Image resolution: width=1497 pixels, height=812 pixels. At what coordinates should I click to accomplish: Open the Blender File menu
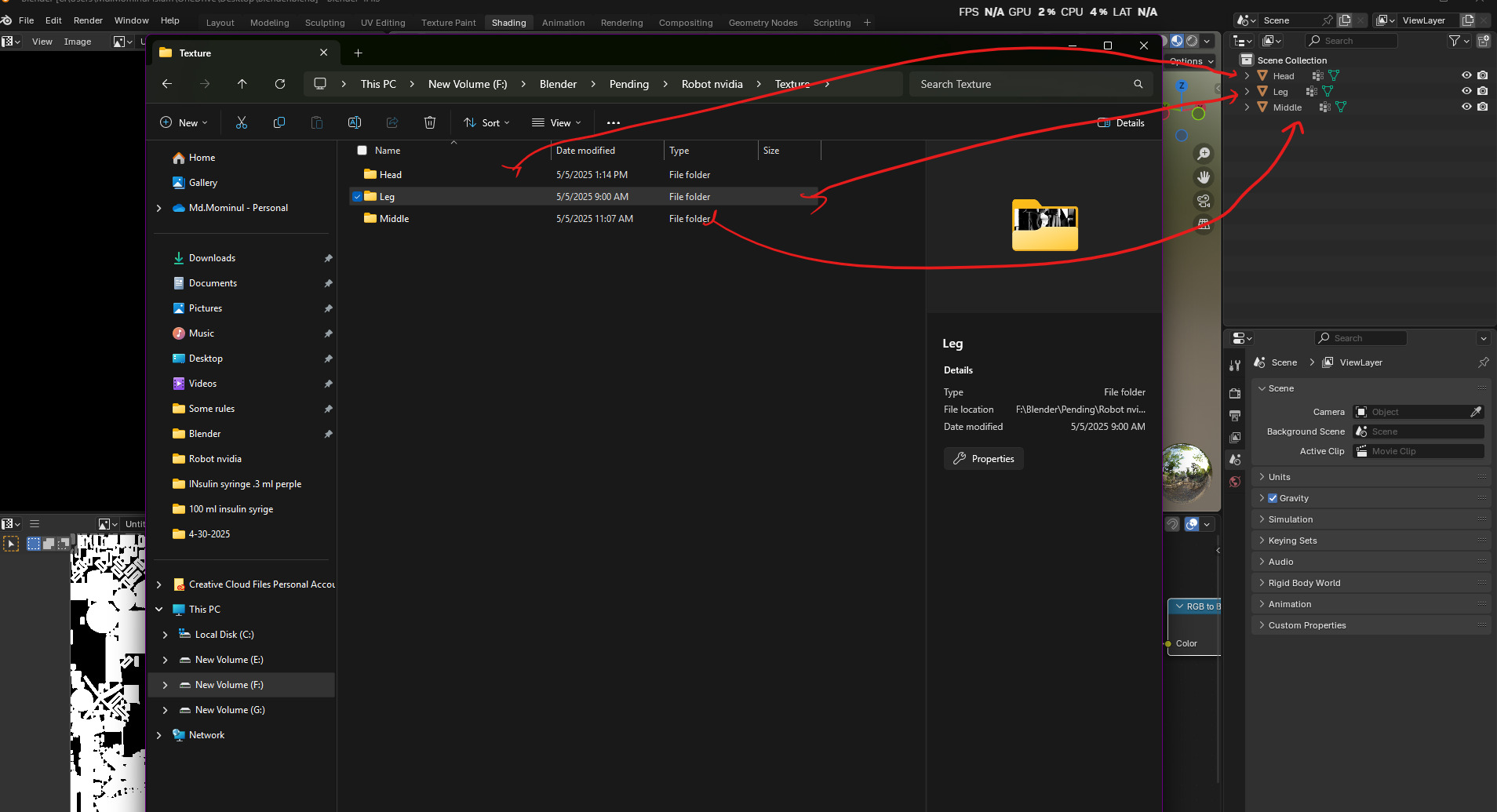[x=26, y=20]
